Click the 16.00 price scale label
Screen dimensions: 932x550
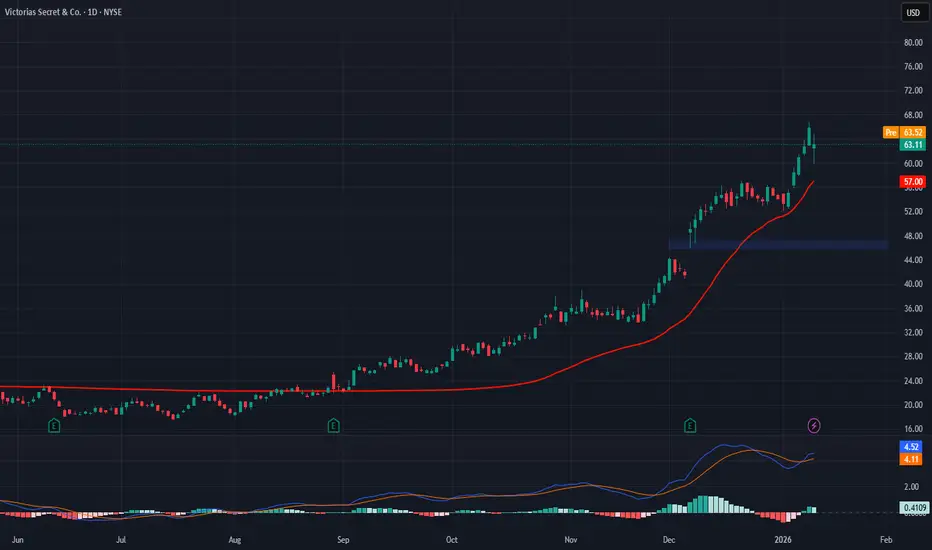pos(913,429)
